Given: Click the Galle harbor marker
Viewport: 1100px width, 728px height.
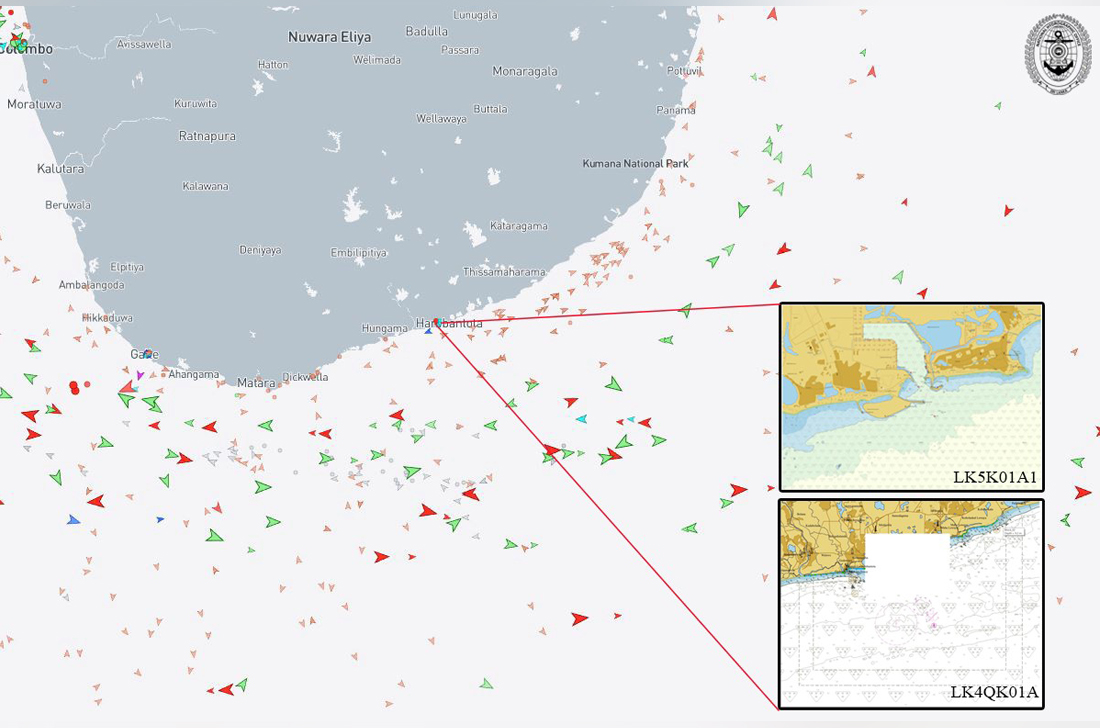Looking at the screenshot, I should (148, 354).
